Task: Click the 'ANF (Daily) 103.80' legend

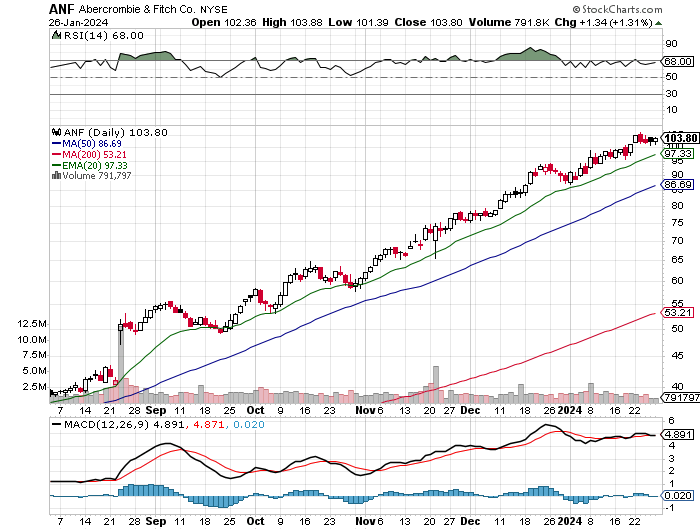Action: coord(116,132)
